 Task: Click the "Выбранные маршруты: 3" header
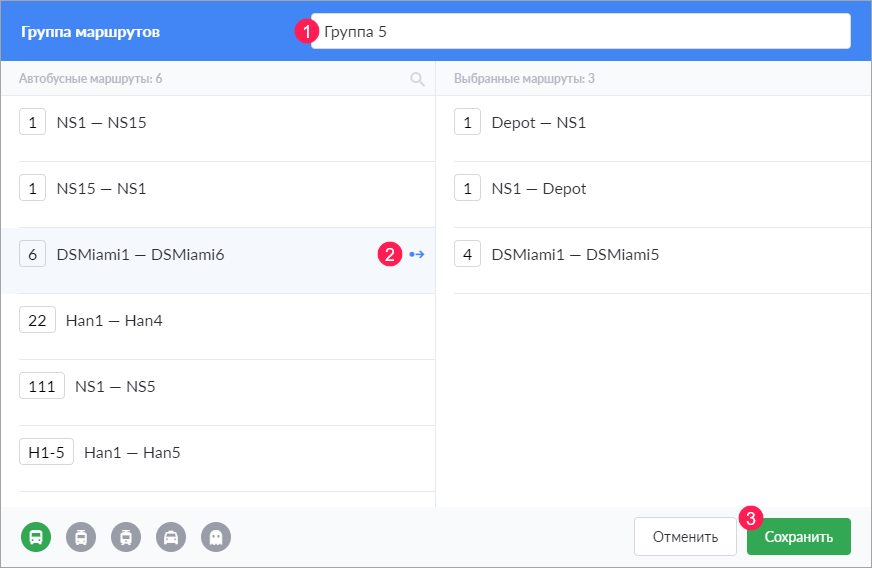click(525, 79)
